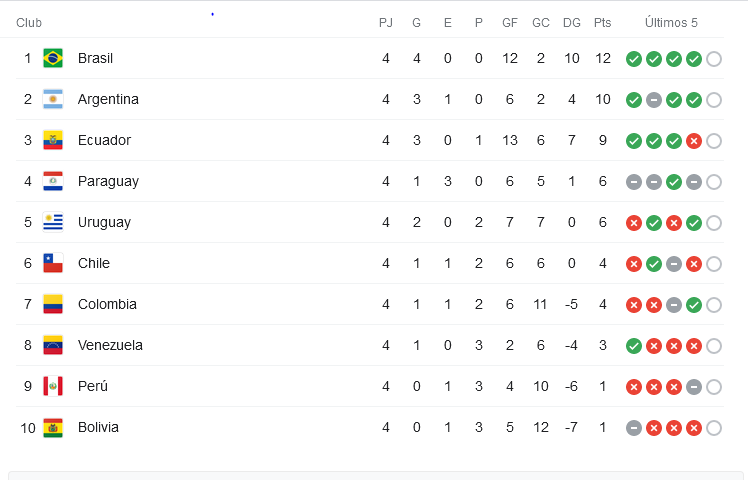748x480 pixels.
Task: Click the DG column header
Action: pos(571,22)
